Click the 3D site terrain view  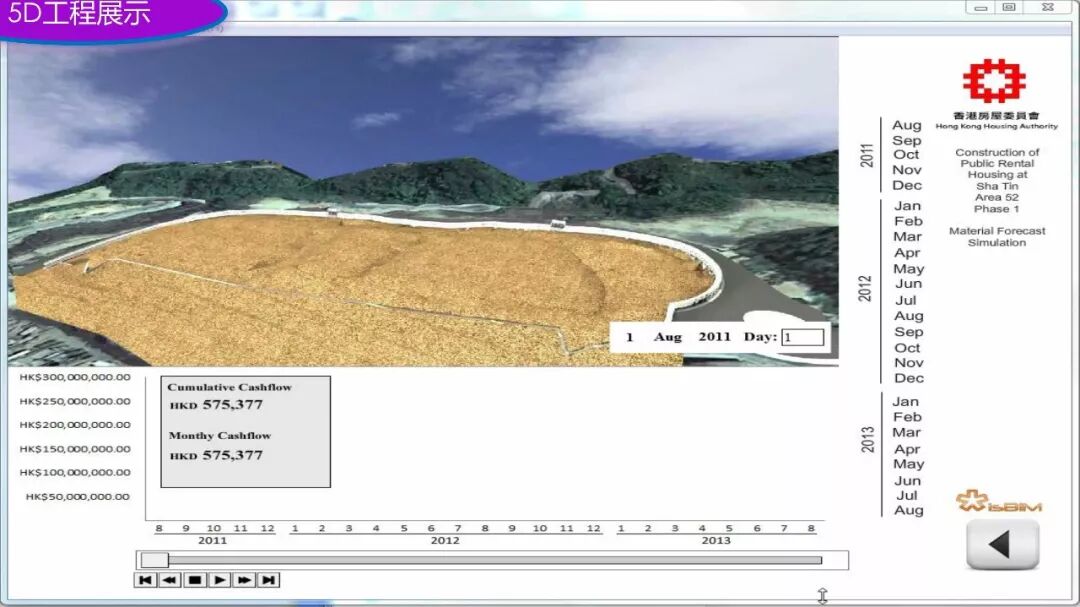point(423,201)
